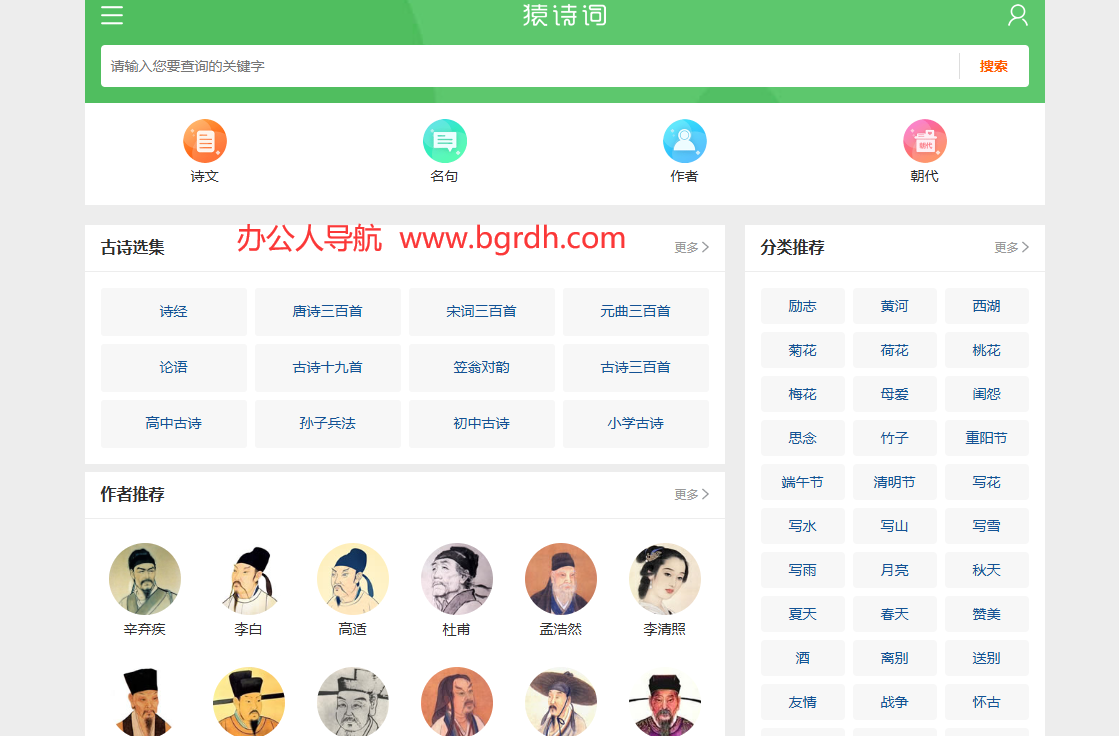Select 李白 author portrait

249,579
